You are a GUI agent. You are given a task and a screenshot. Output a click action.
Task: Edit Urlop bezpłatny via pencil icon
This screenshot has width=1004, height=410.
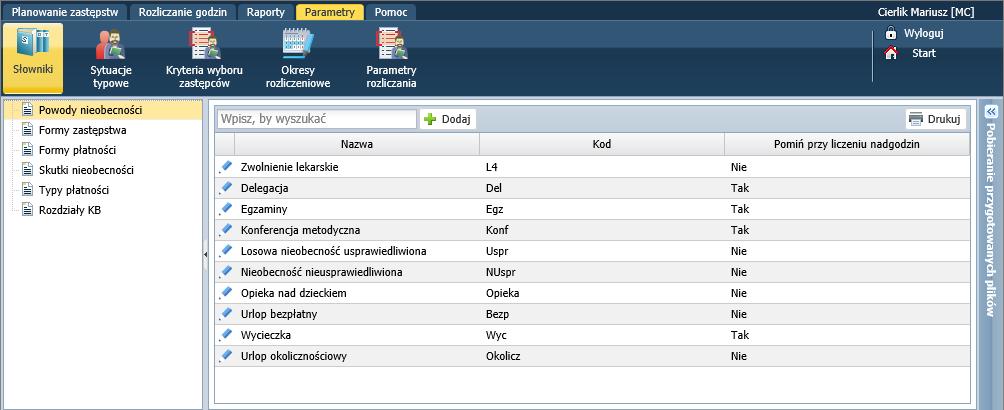[225, 313]
